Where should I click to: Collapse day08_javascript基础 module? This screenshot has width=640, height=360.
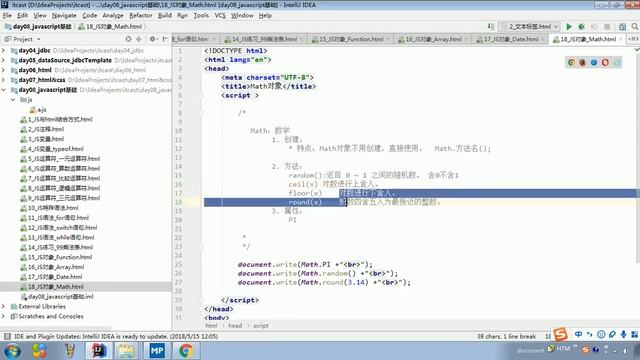pyautogui.click(x=4, y=90)
